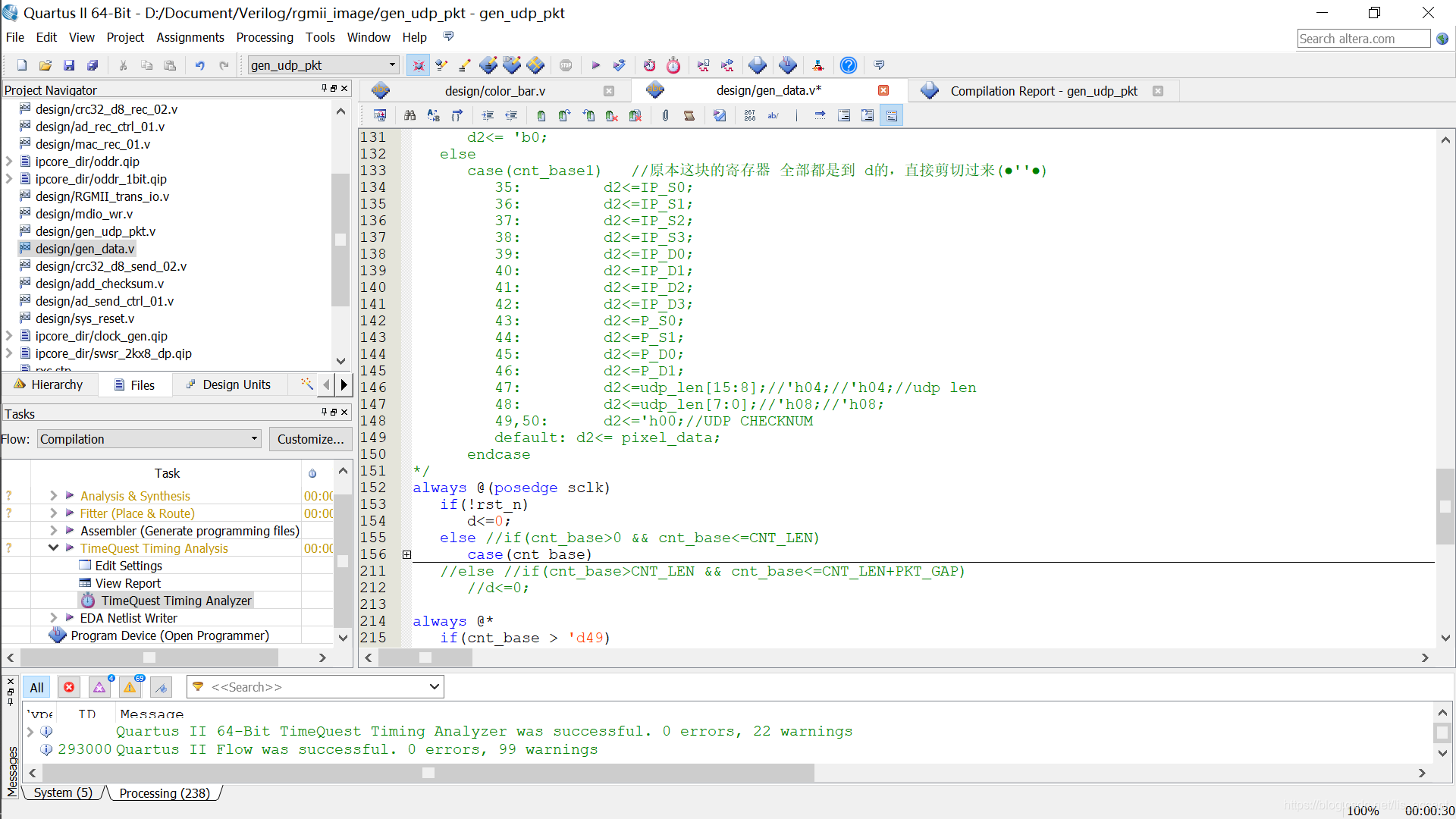Open the Tools menu
This screenshot has height=819, width=1456.
[320, 38]
